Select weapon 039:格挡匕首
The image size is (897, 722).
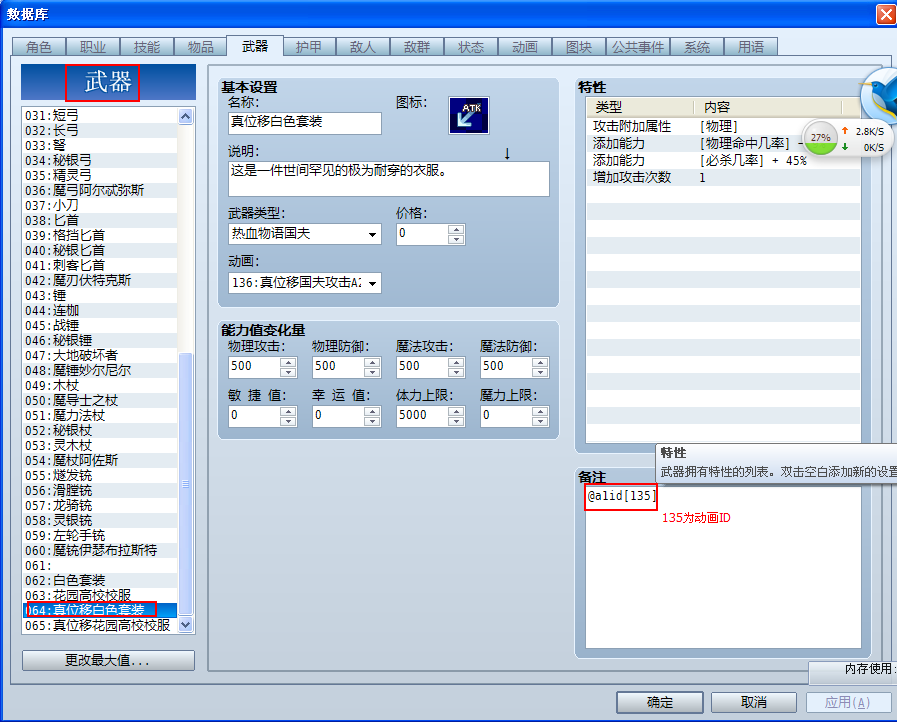point(100,235)
